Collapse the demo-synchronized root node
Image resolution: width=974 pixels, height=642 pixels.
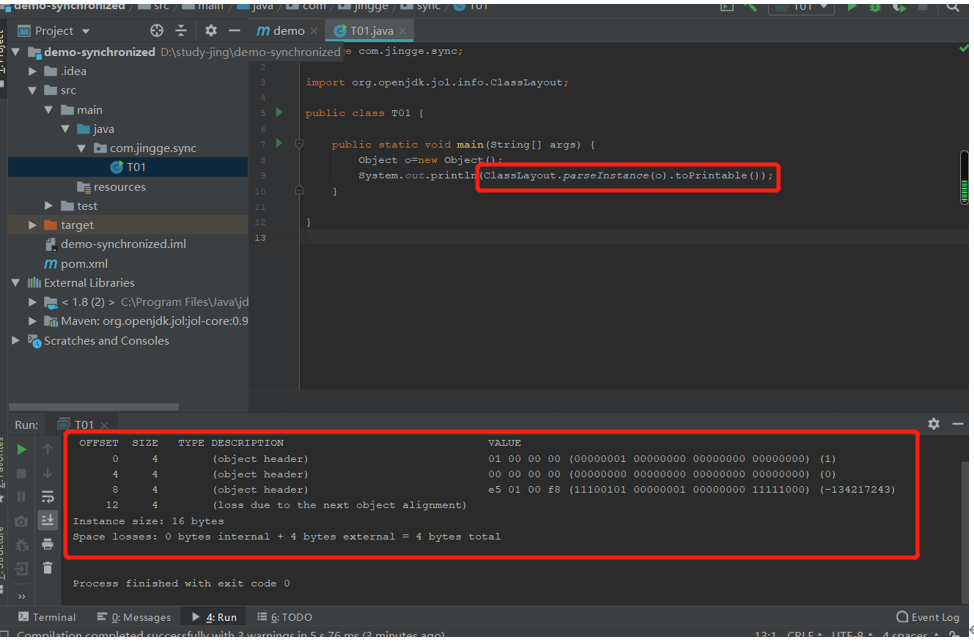click(x=16, y=52)
